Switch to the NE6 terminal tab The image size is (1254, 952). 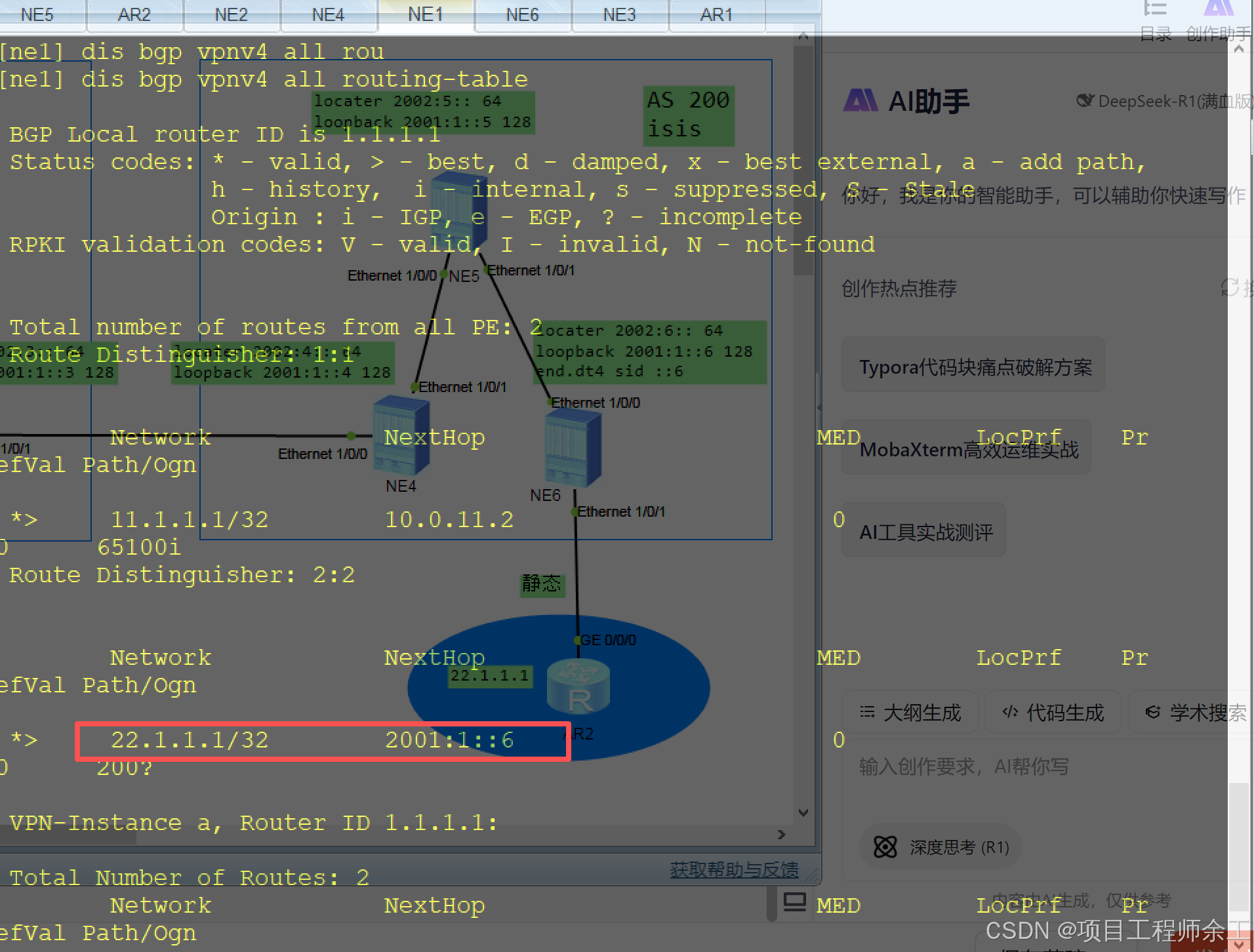[x=523, y=14]
